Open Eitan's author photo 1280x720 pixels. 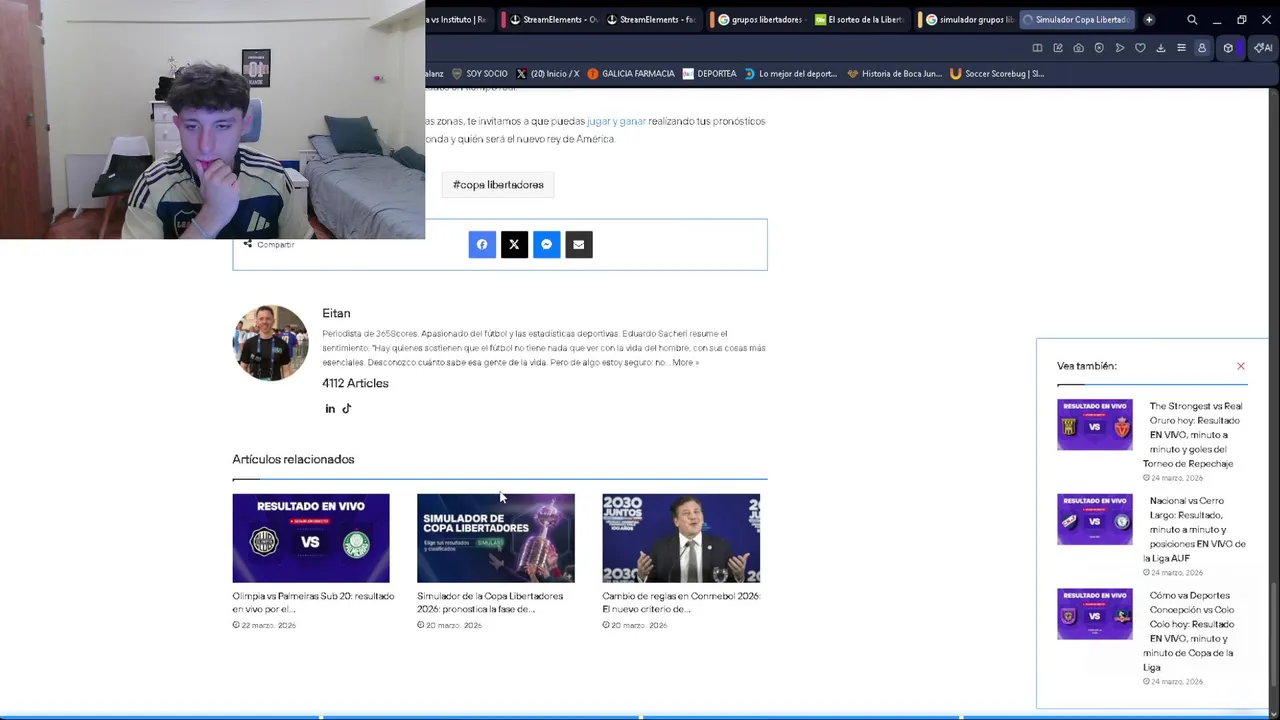tap(270, 343)
